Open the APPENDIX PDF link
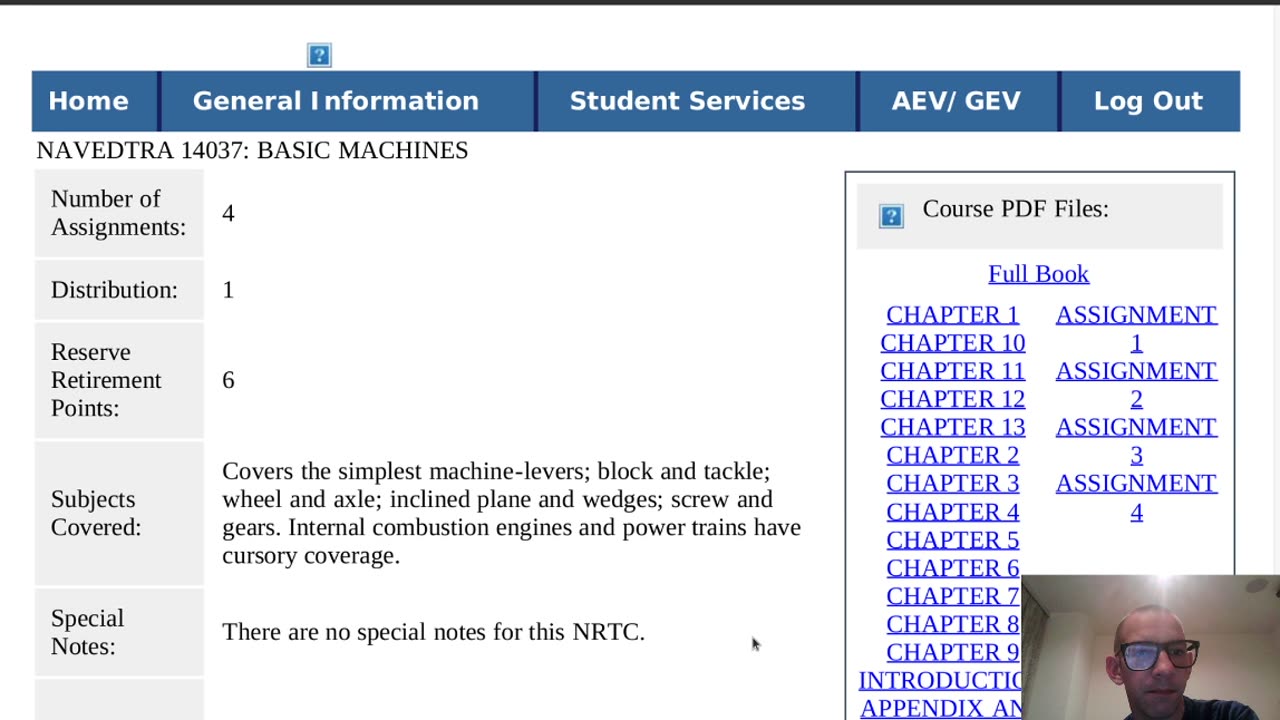 point(940,708)
